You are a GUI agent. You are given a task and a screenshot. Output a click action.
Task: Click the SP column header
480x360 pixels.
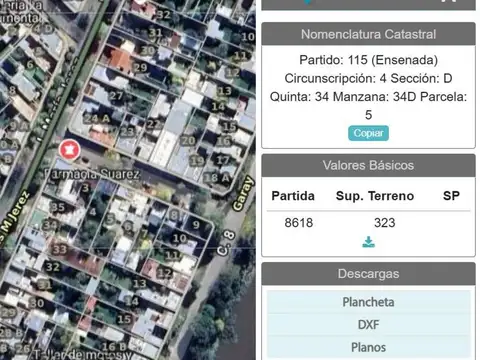(x=451, y=196)
